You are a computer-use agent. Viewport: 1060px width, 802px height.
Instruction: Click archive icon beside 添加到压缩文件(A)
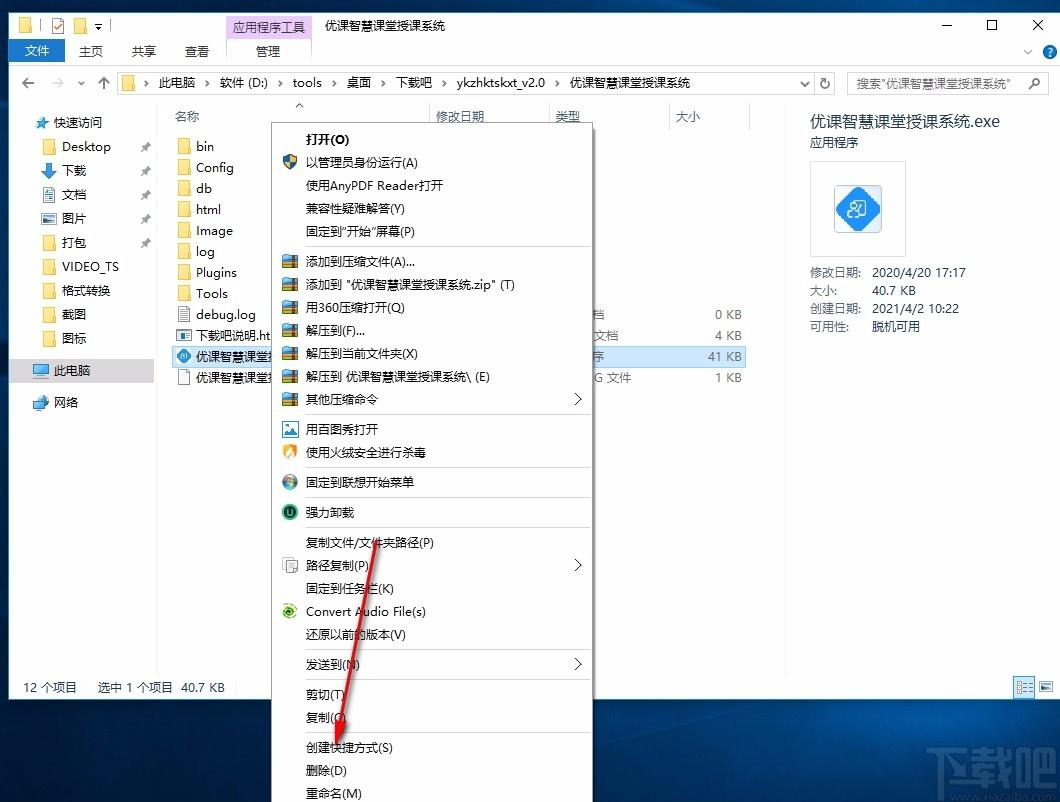pos(290,261)
